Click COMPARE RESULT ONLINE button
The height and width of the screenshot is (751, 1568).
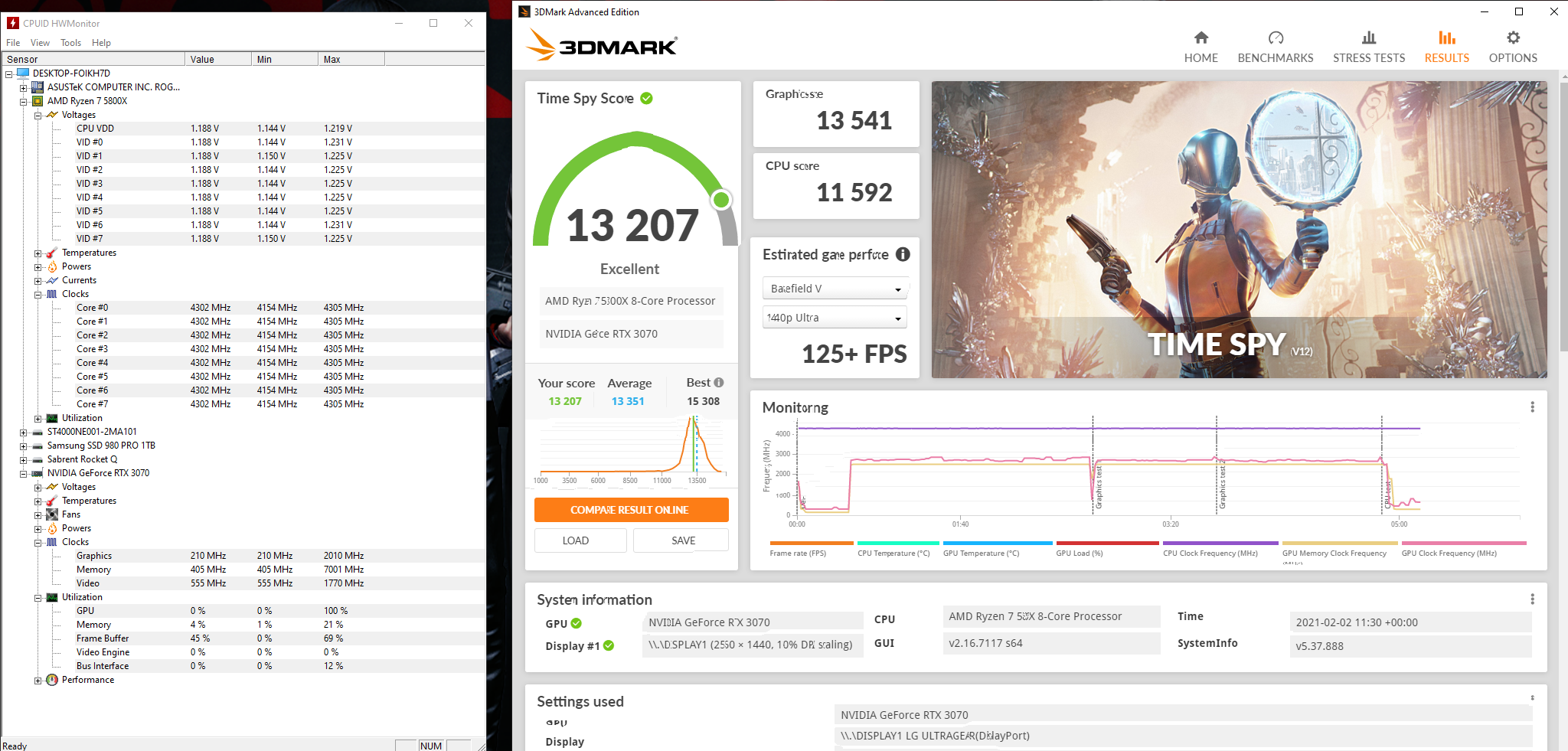[631, 510]
